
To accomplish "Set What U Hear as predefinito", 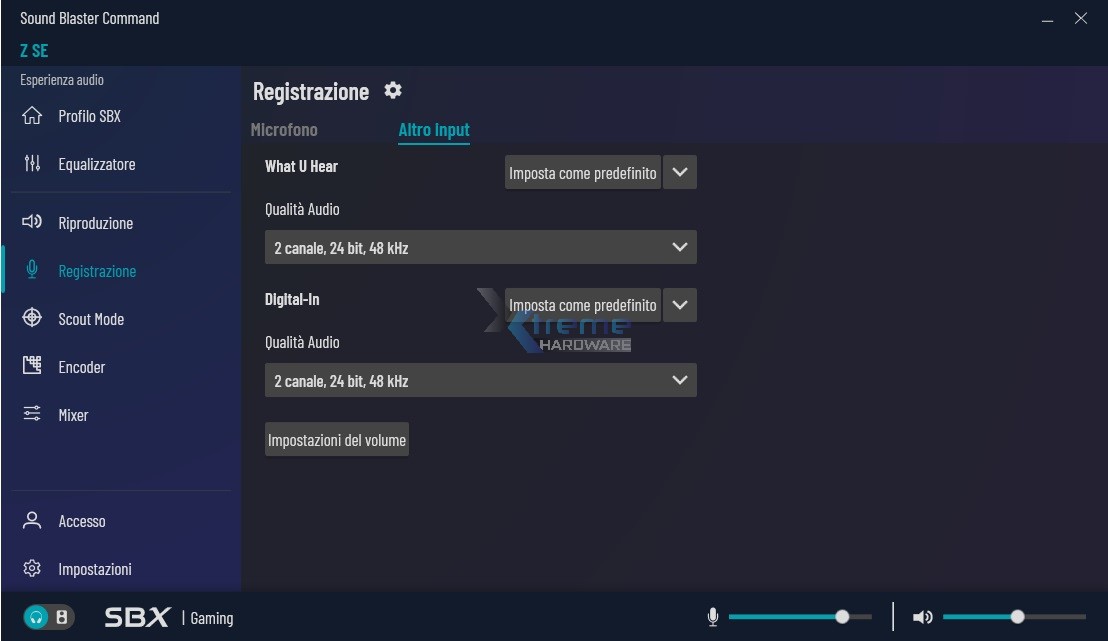I will point(582,172).
